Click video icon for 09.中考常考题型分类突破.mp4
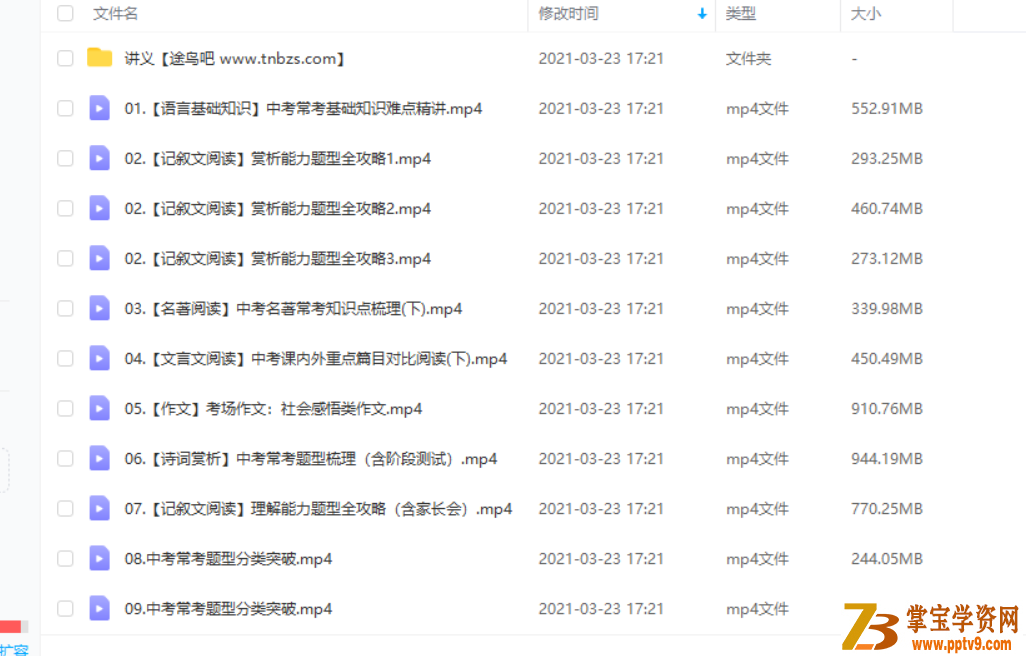1026x656 pixels. [x=99, y=608]
